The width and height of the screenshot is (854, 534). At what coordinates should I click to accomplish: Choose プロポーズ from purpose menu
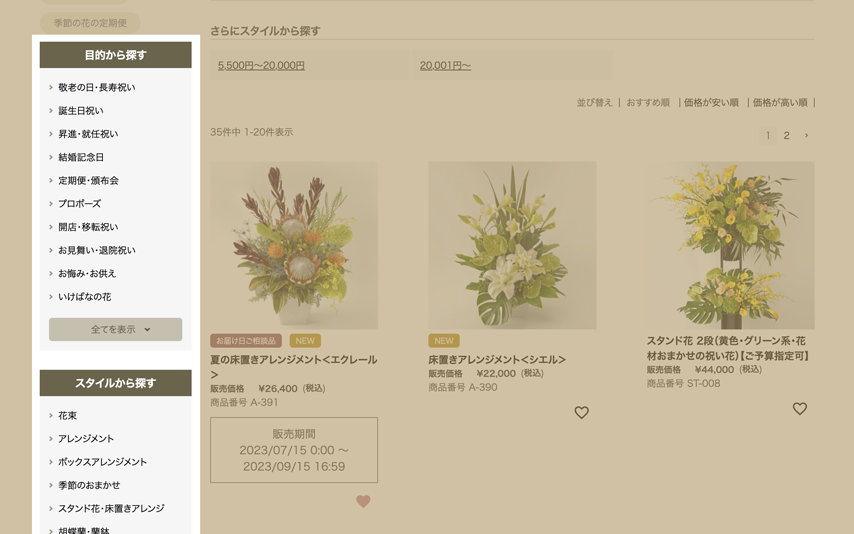(x=79, y=204)
